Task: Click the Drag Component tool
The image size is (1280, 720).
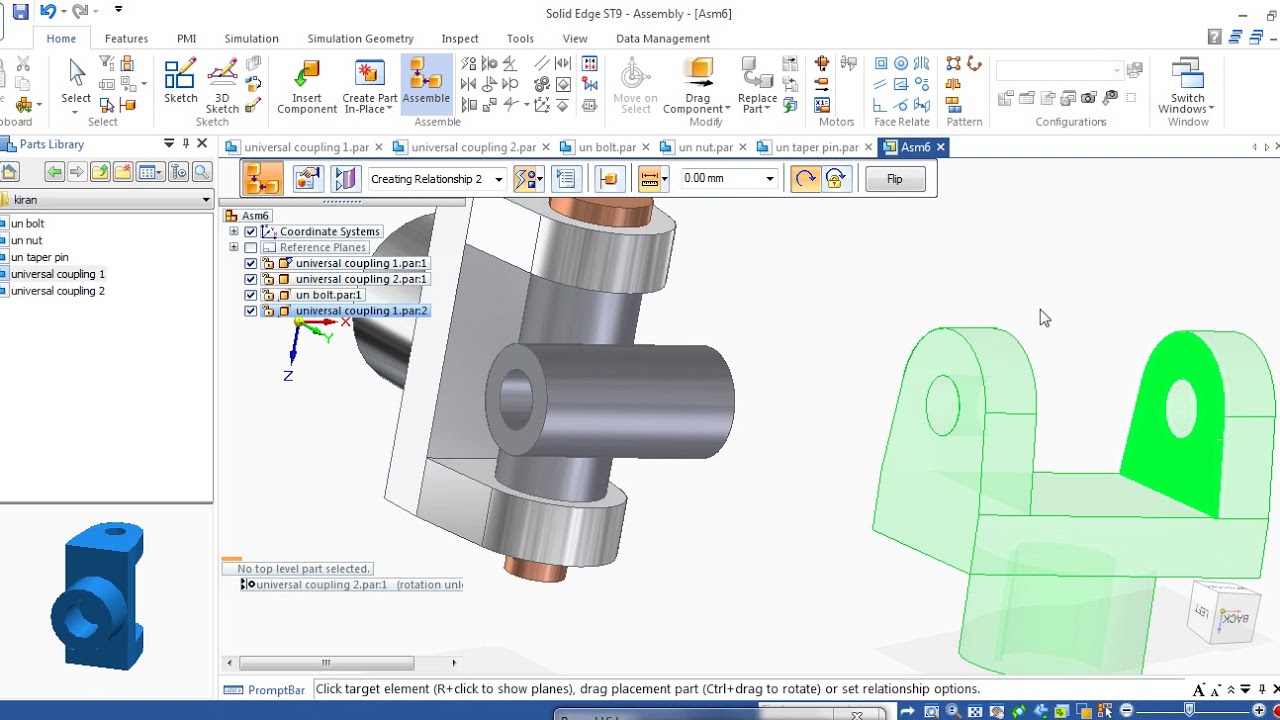Action: coord(698,86)
